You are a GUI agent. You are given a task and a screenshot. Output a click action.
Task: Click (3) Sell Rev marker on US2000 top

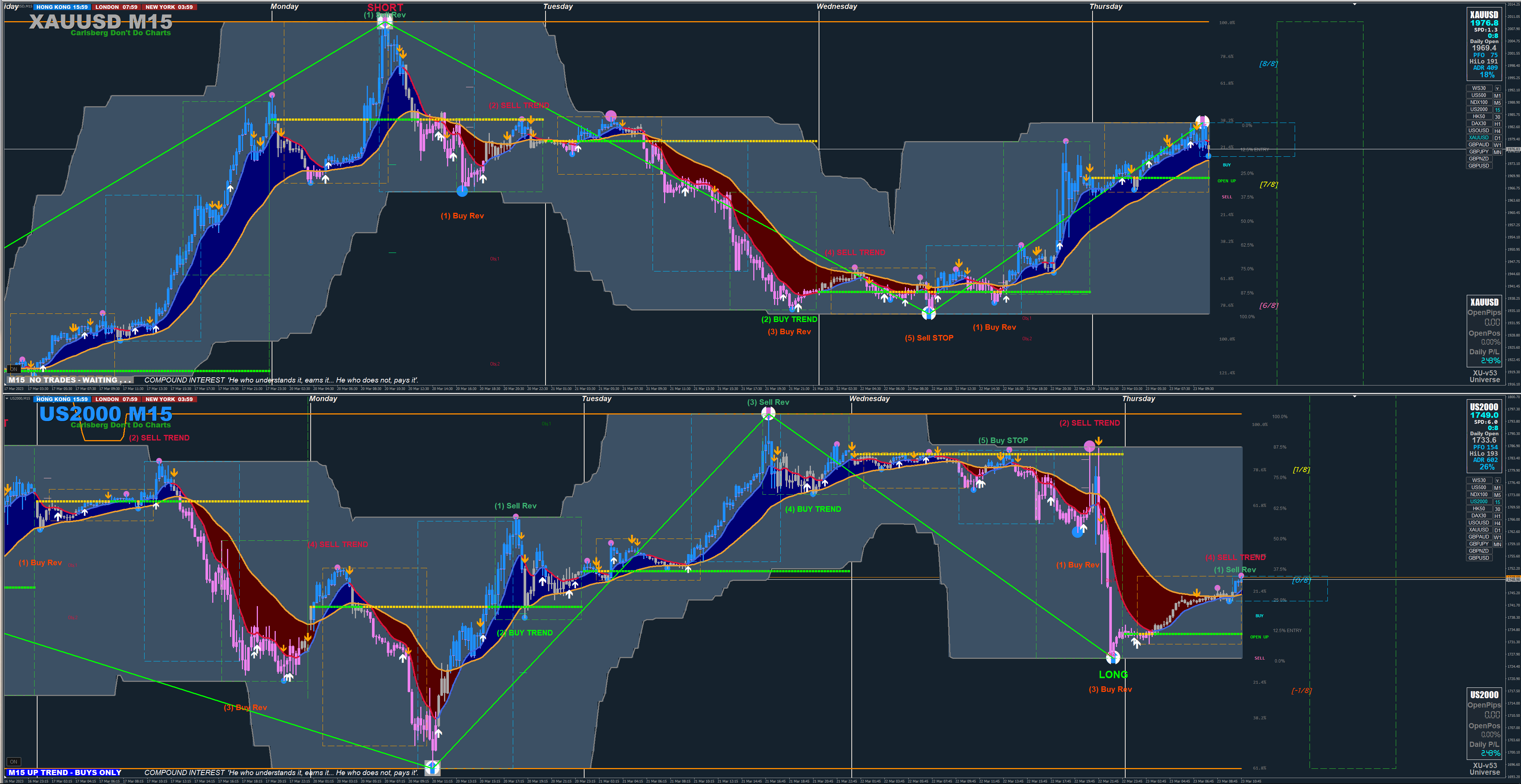768,414
